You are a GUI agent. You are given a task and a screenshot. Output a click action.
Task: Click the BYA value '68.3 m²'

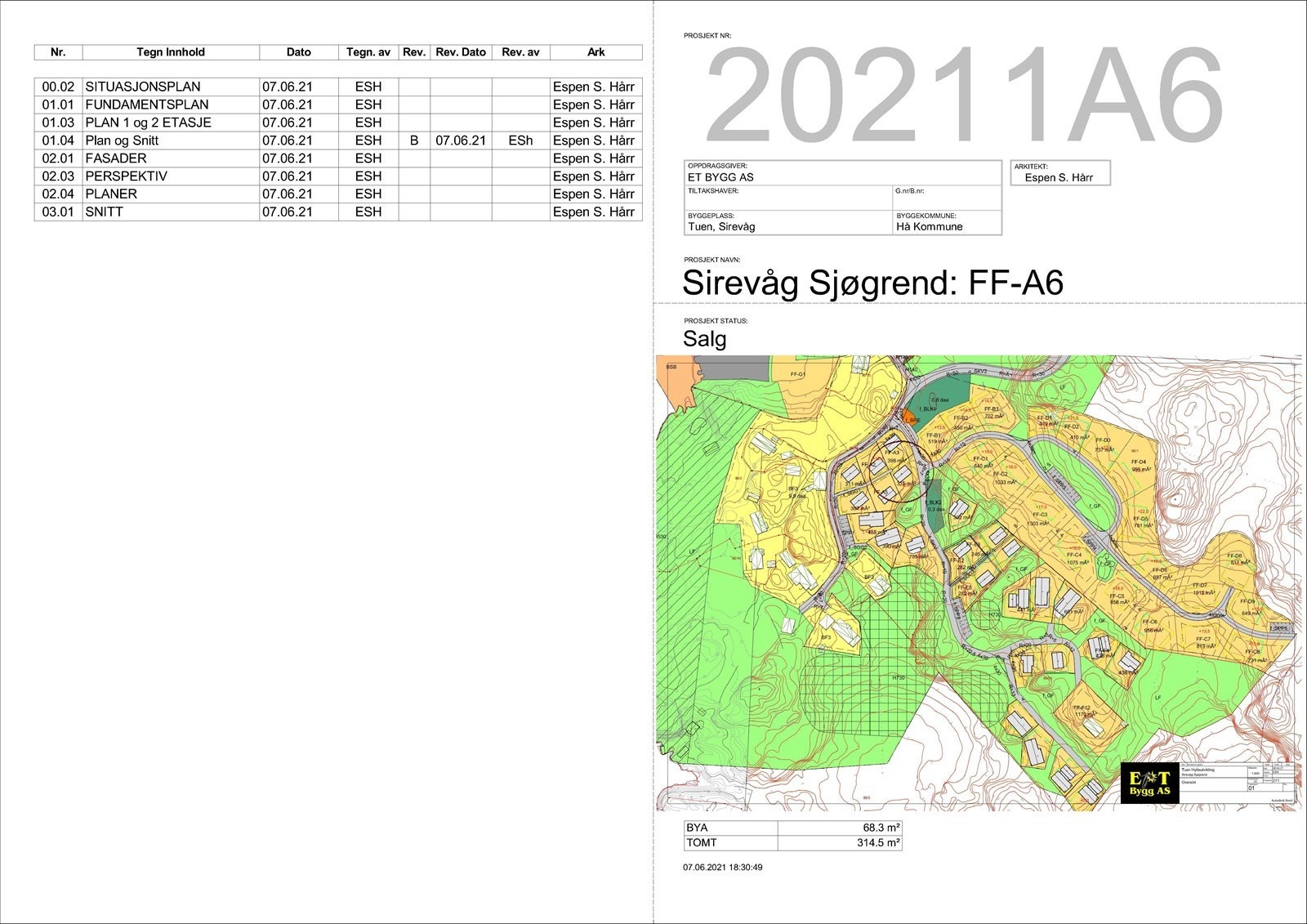[881, 828]
